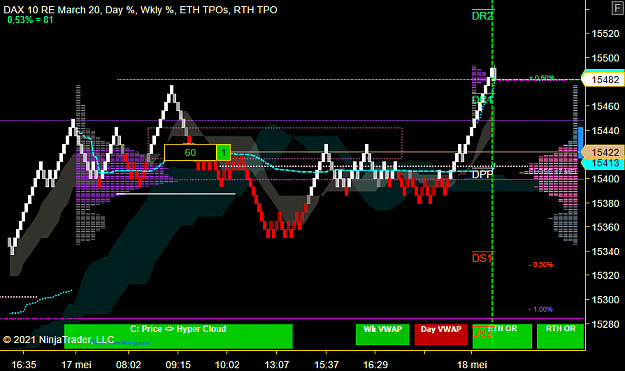Click the green DR1 pivot label
The width and height of the screenshot is (625, 371).
click(x=482, y=99)
